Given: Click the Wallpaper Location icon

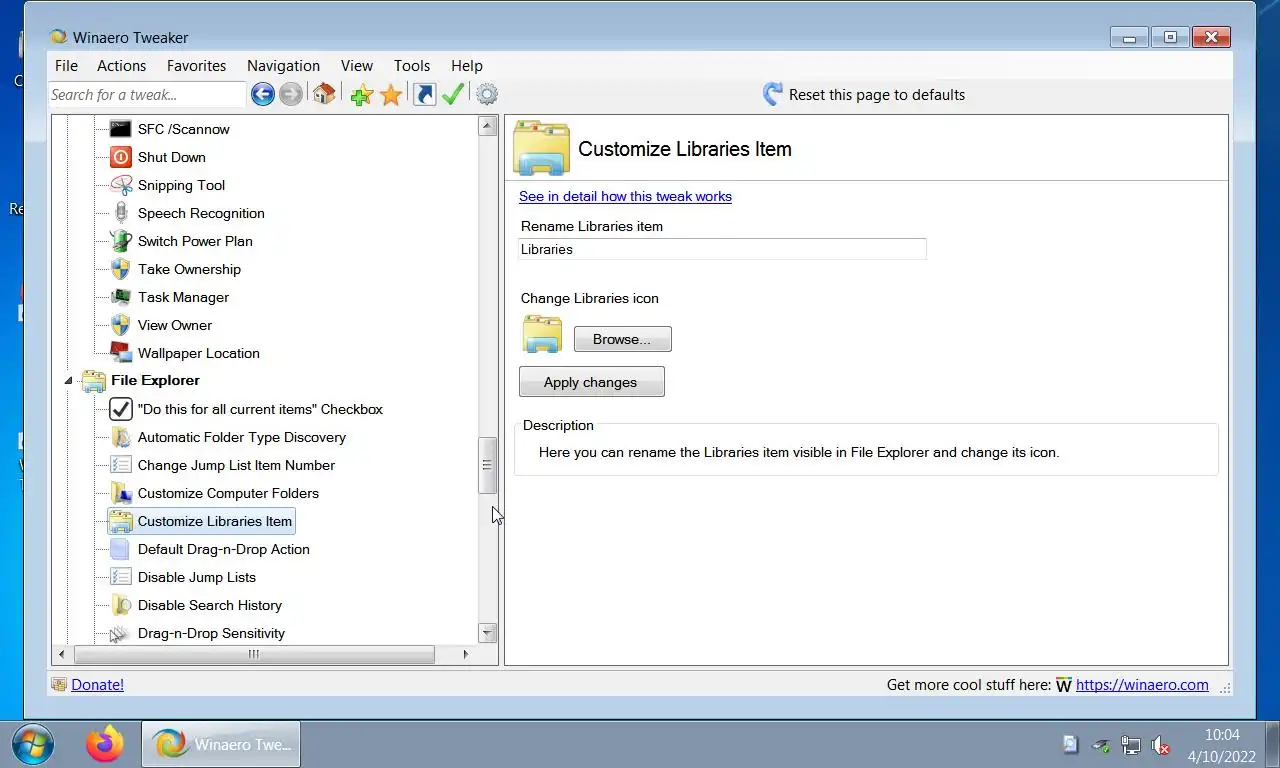Looking at the screenshot, I should tap(120, 353).
